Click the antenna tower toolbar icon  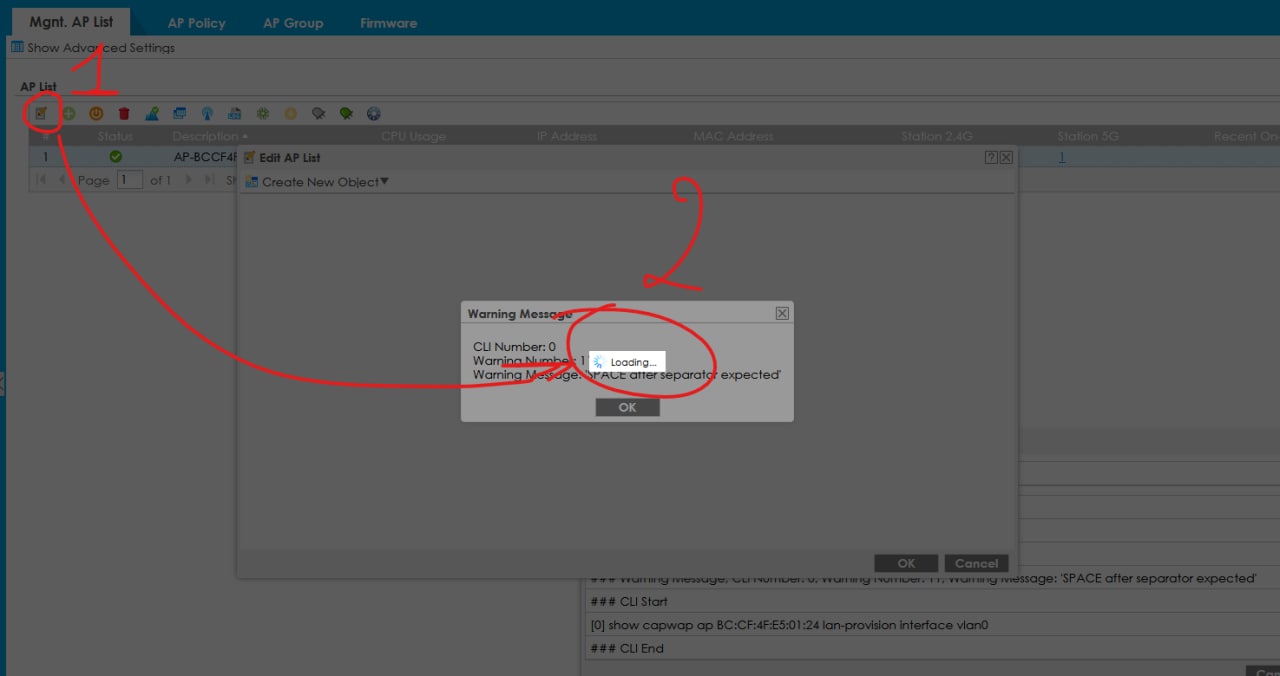point(207,114)
